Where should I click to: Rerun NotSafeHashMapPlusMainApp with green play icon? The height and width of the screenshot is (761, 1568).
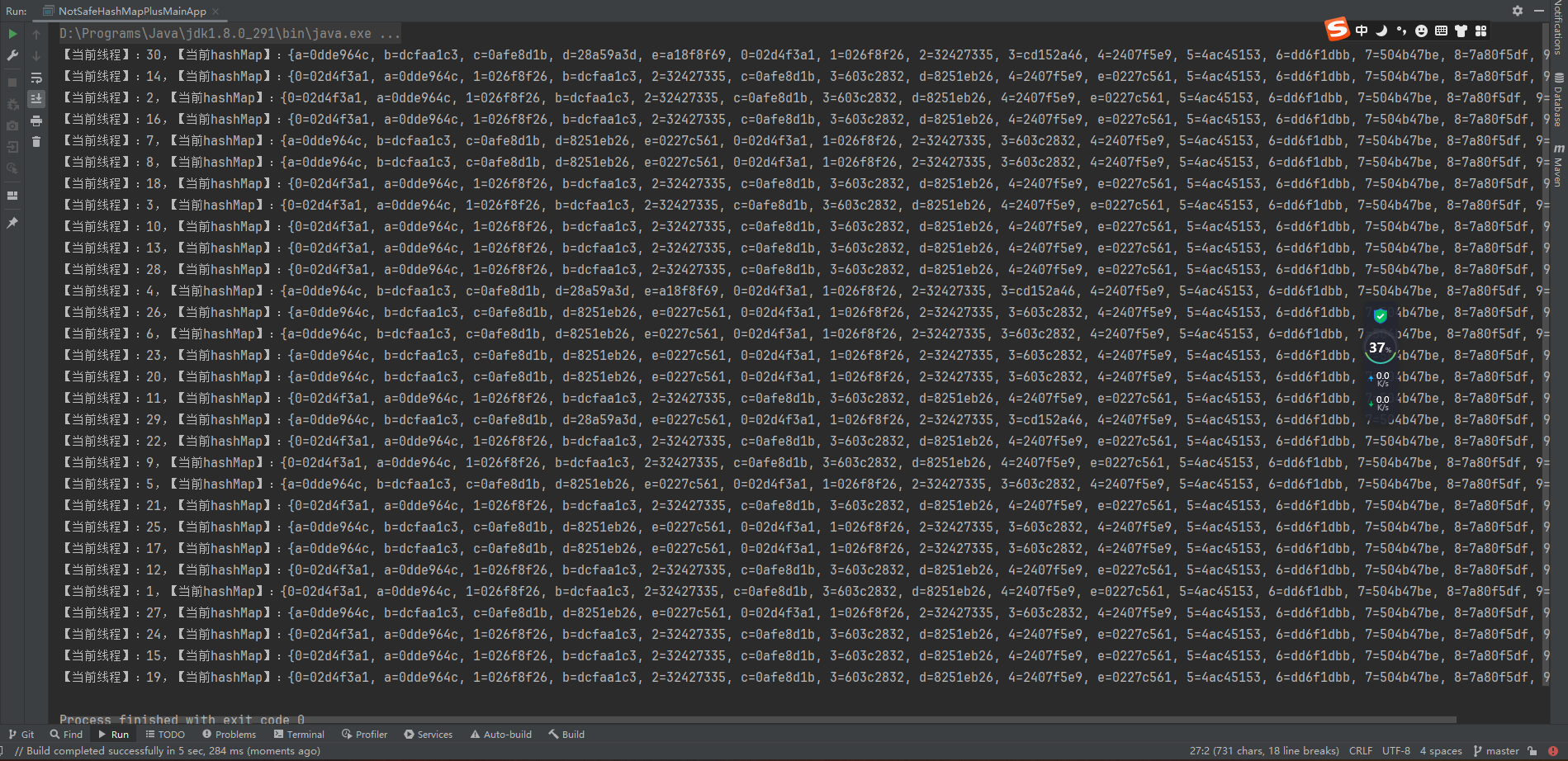pos(12,34)
